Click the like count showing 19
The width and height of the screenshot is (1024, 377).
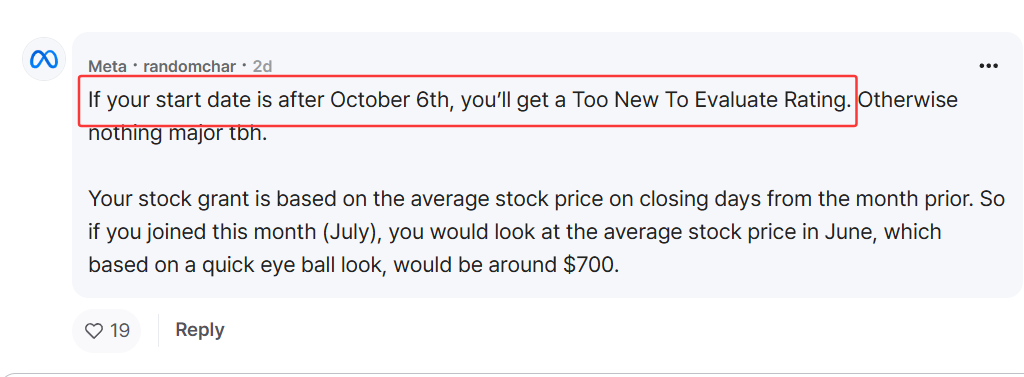point(120,331)
